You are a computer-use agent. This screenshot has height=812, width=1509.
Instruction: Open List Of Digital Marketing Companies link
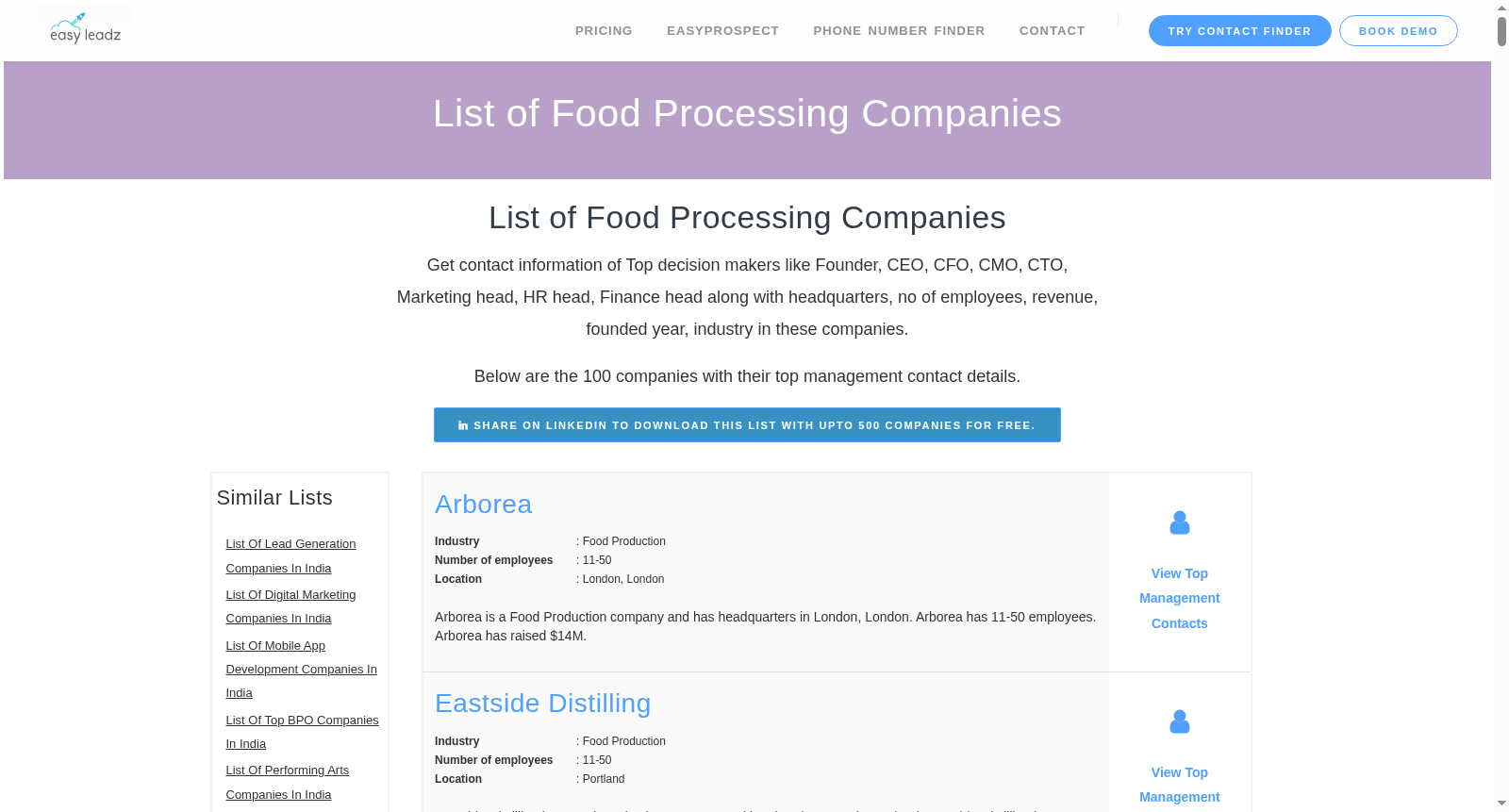pyautogui.click(x=290, y=606)
